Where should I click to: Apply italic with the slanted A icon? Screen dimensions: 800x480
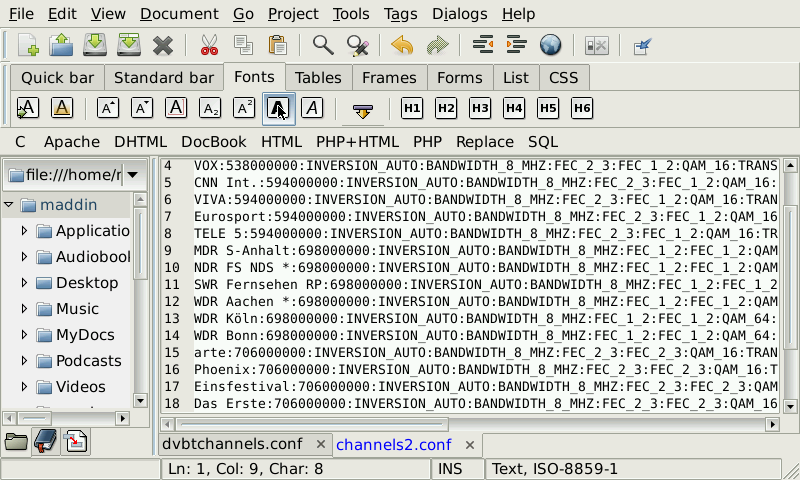[312, 108]
